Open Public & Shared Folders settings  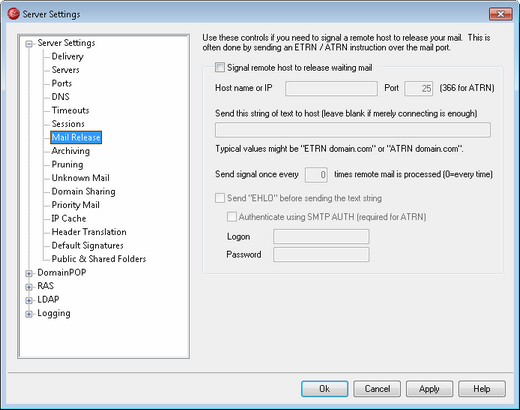99,259
